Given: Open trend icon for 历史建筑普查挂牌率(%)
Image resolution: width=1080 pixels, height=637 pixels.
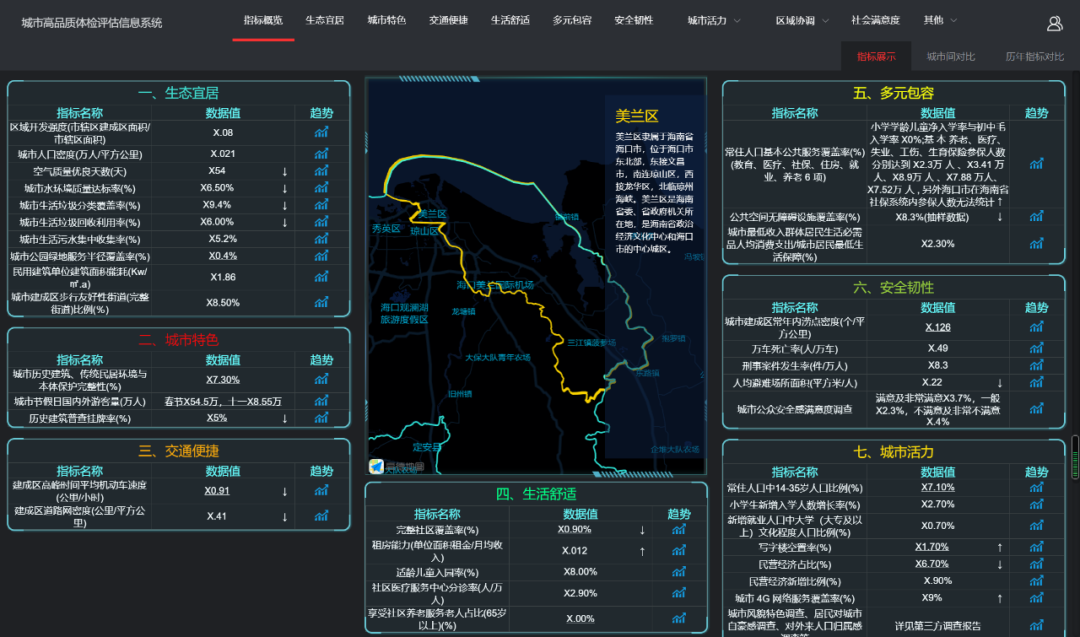Looking at the screenshot, I should (321, 418).
